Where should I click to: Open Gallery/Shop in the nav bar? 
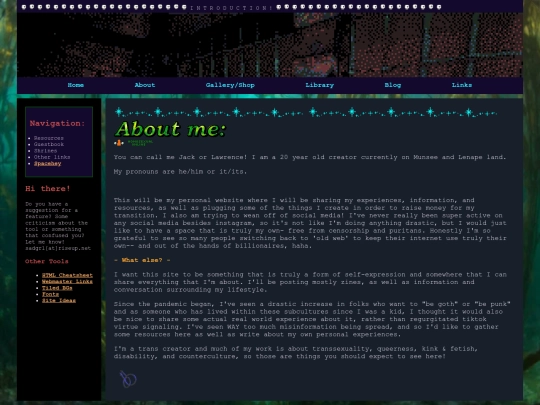(230, 85)
